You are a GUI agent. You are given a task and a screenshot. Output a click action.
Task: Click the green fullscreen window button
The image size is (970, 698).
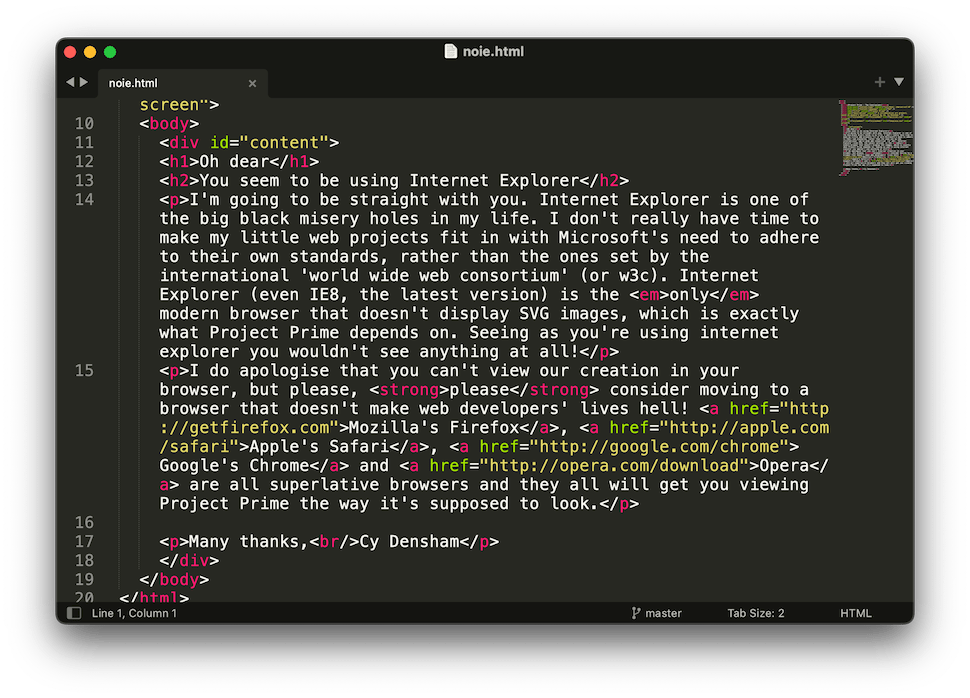pos(110,52)
